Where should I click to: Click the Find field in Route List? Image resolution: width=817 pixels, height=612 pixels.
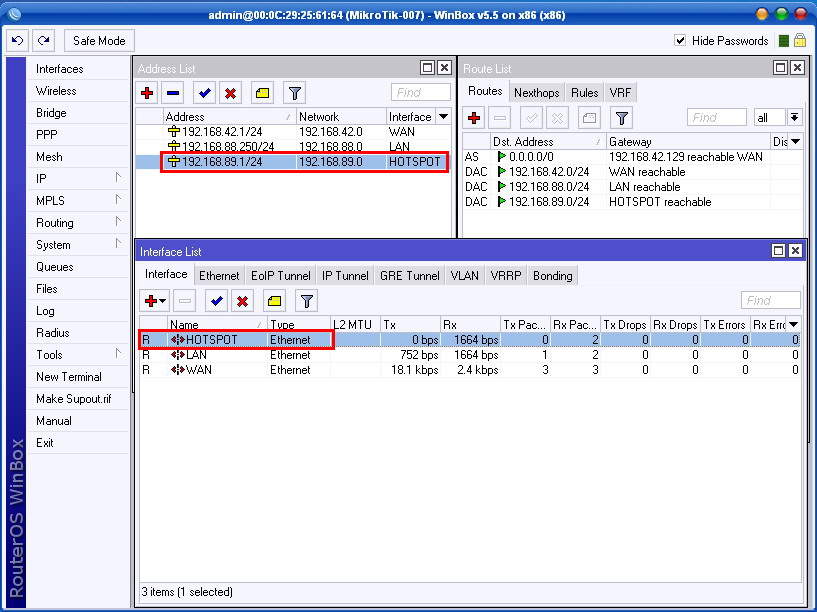tap(716, 118)
